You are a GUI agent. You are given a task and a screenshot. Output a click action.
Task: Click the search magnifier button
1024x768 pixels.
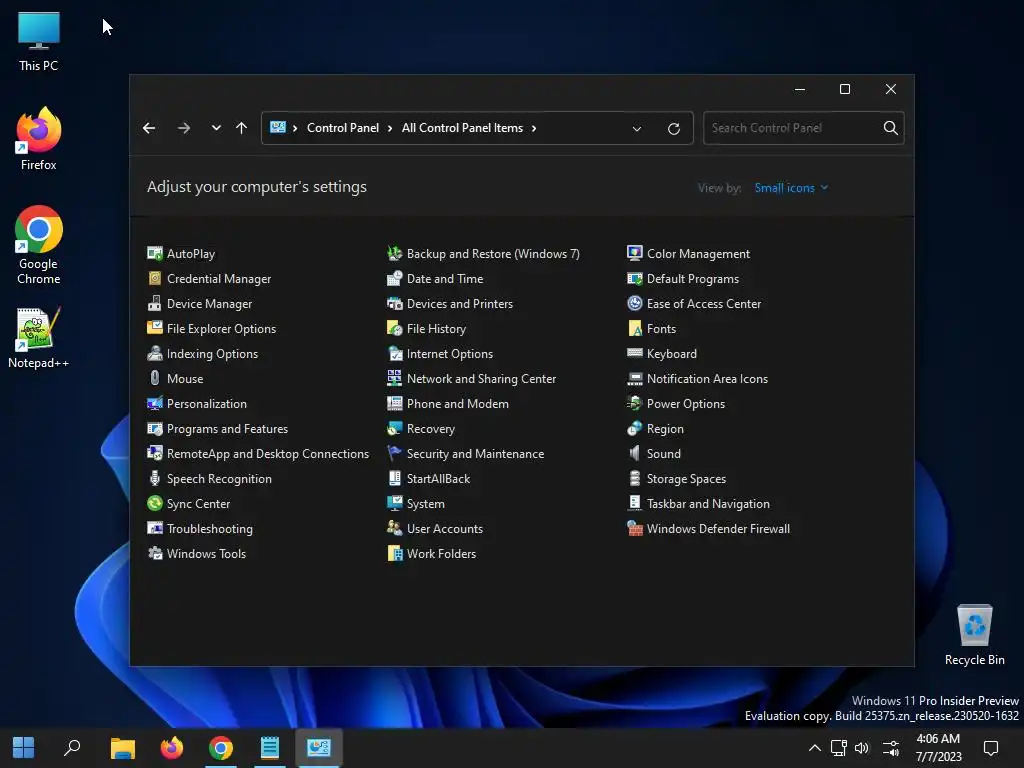(x=891, y=128)
